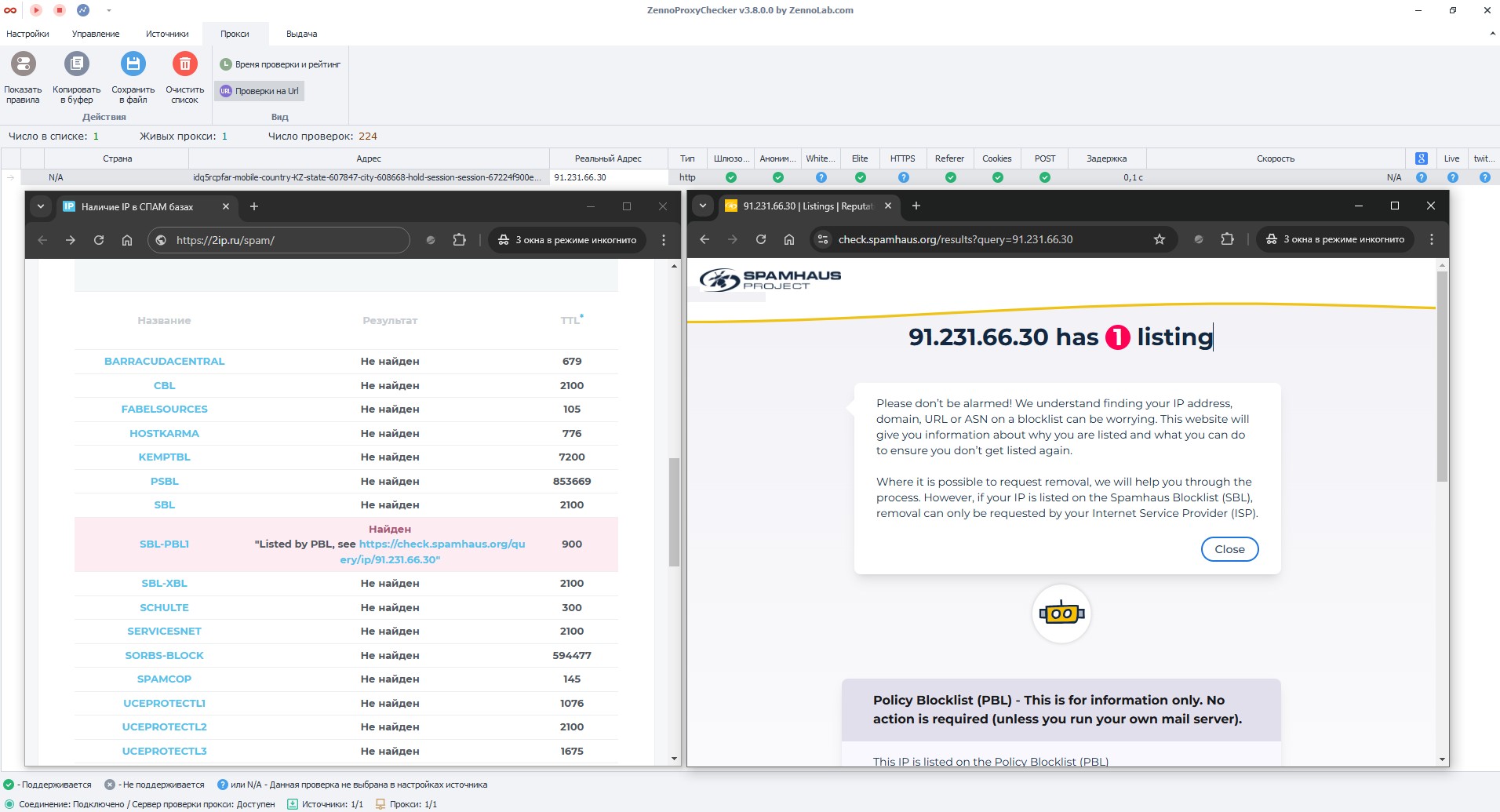The image size is (1500, 812).
Task: Click the question mark status under Live column
Action: 1452,177
